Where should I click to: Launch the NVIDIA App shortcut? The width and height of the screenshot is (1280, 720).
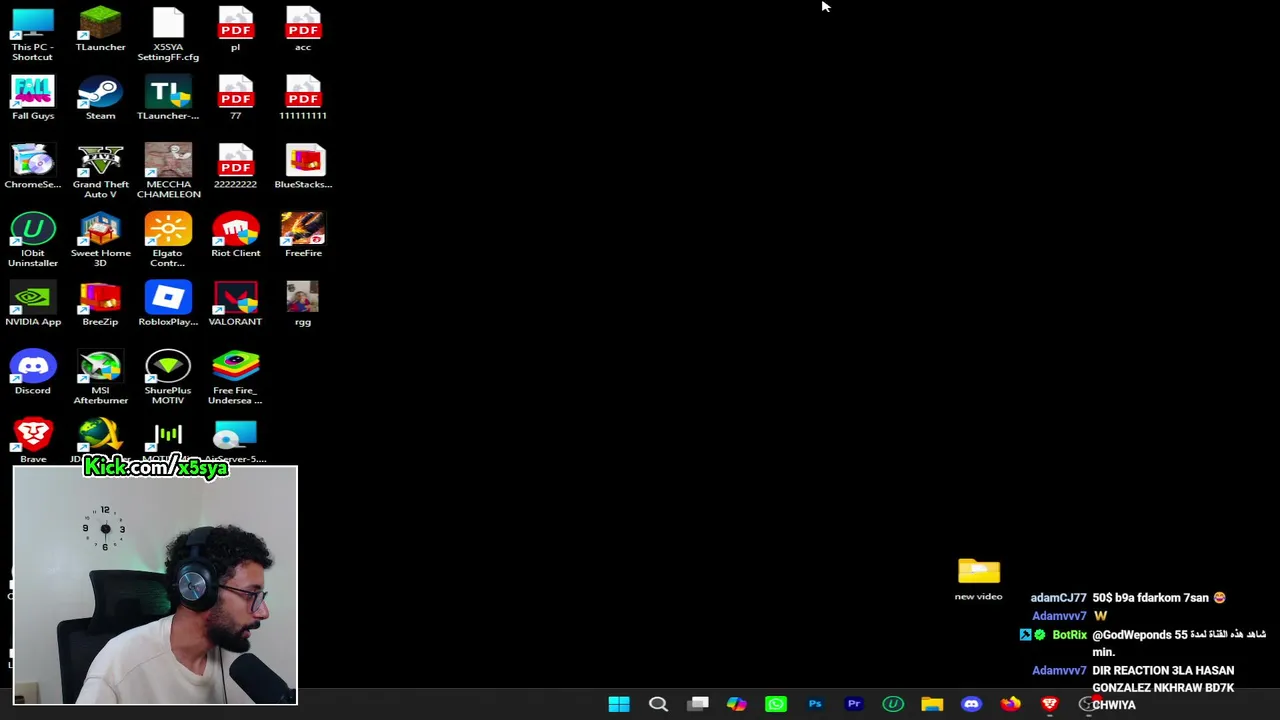32,304
